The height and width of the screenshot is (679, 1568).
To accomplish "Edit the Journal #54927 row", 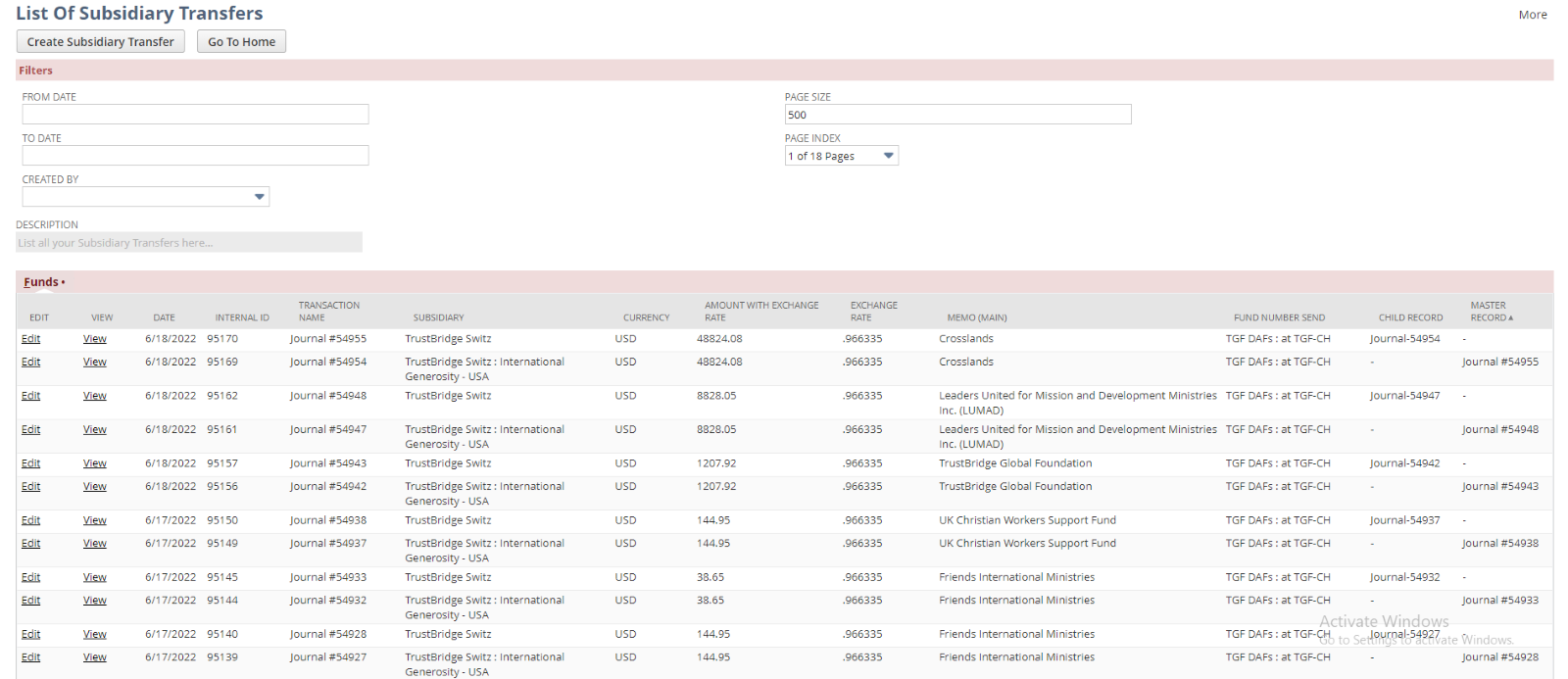I will [x=31, y=657].
